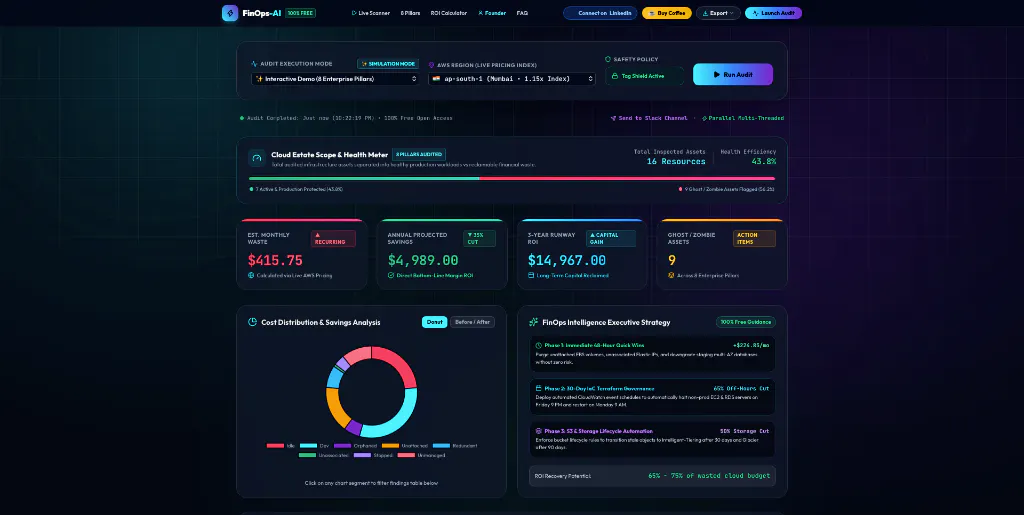Click the Buy Coffee cup icon
Viewport: 1024px width, 515px height.
(652, 13)
